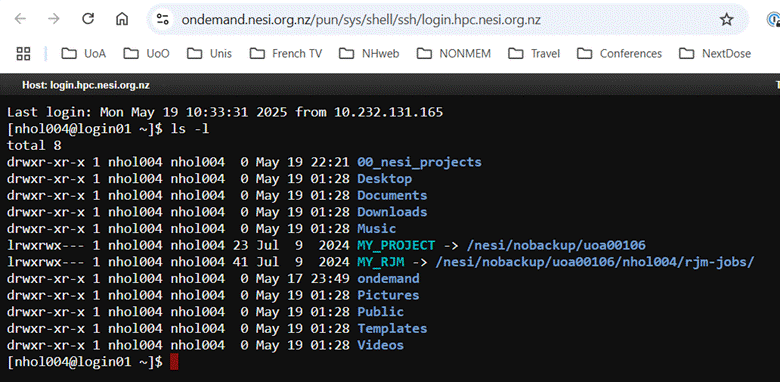Viewport: 780px width, 382px height.
Task: Go to the browser home page icon
Action: [x=122, y=19]
